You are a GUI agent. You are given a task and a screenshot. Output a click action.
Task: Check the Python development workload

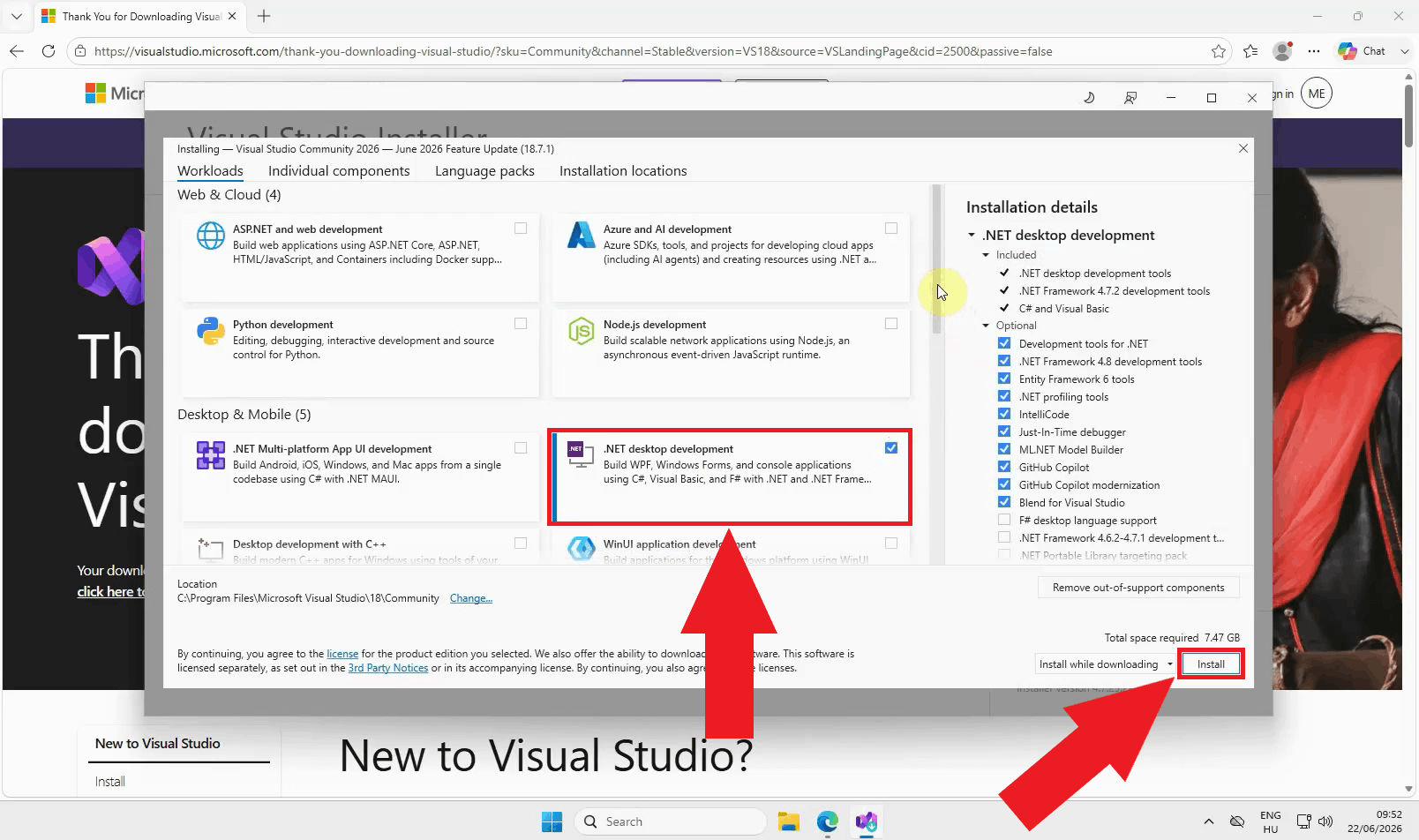[521, 324]
